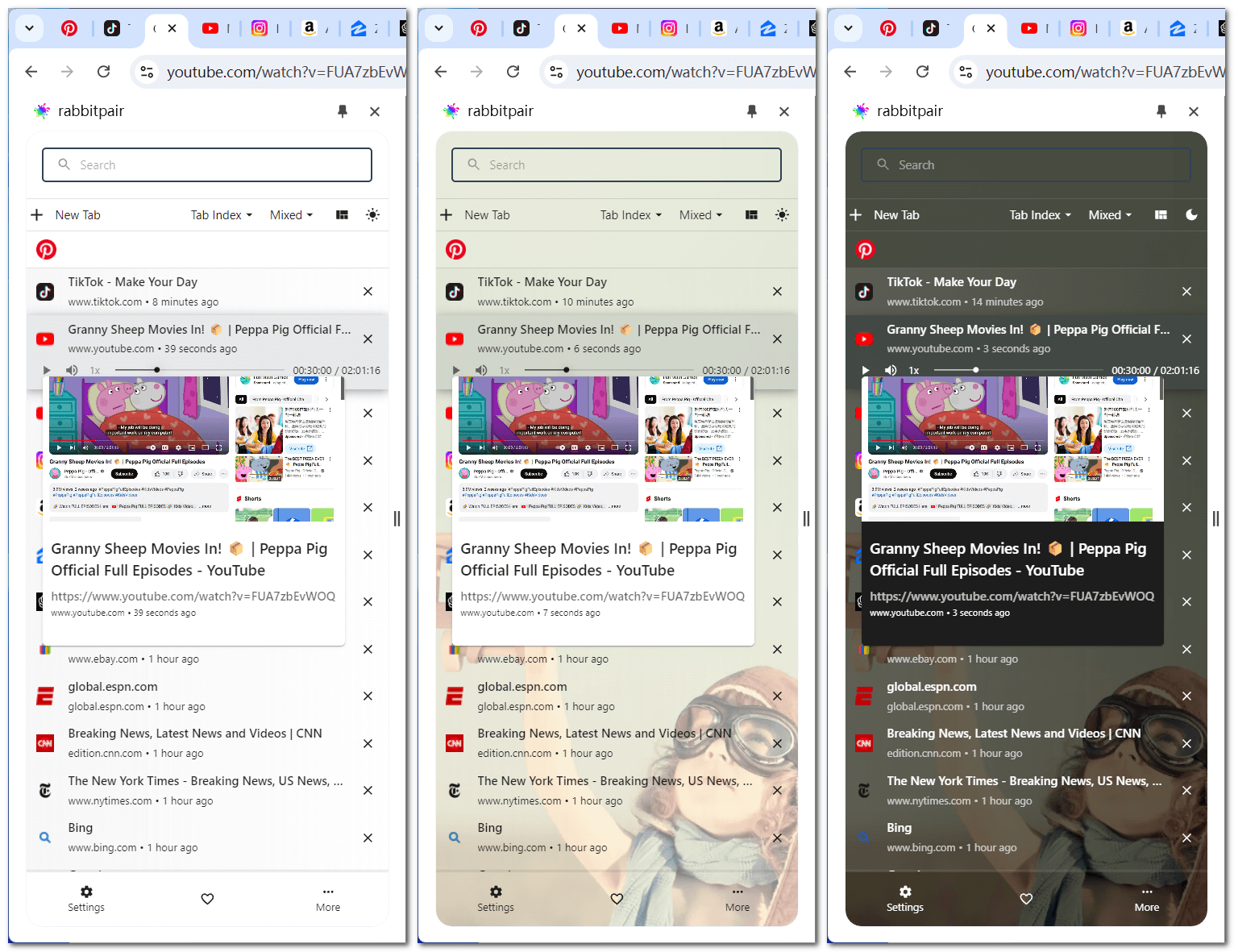
Task: Open site info icon in right window address bar
Action: point(966,72)
